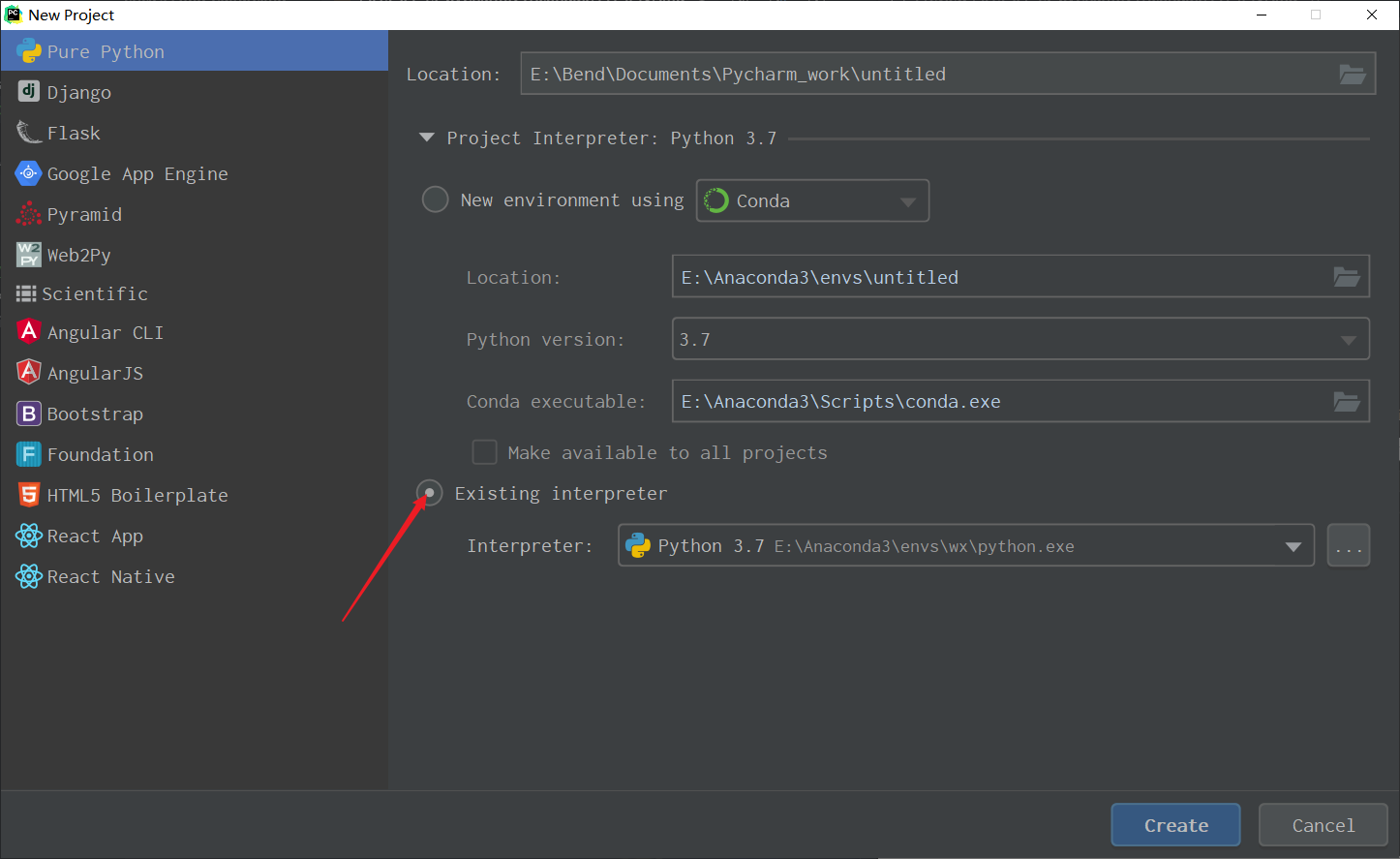Click the Web2Py project icon
Viewport: 1400px width, 859px height.
click(29, 255)
